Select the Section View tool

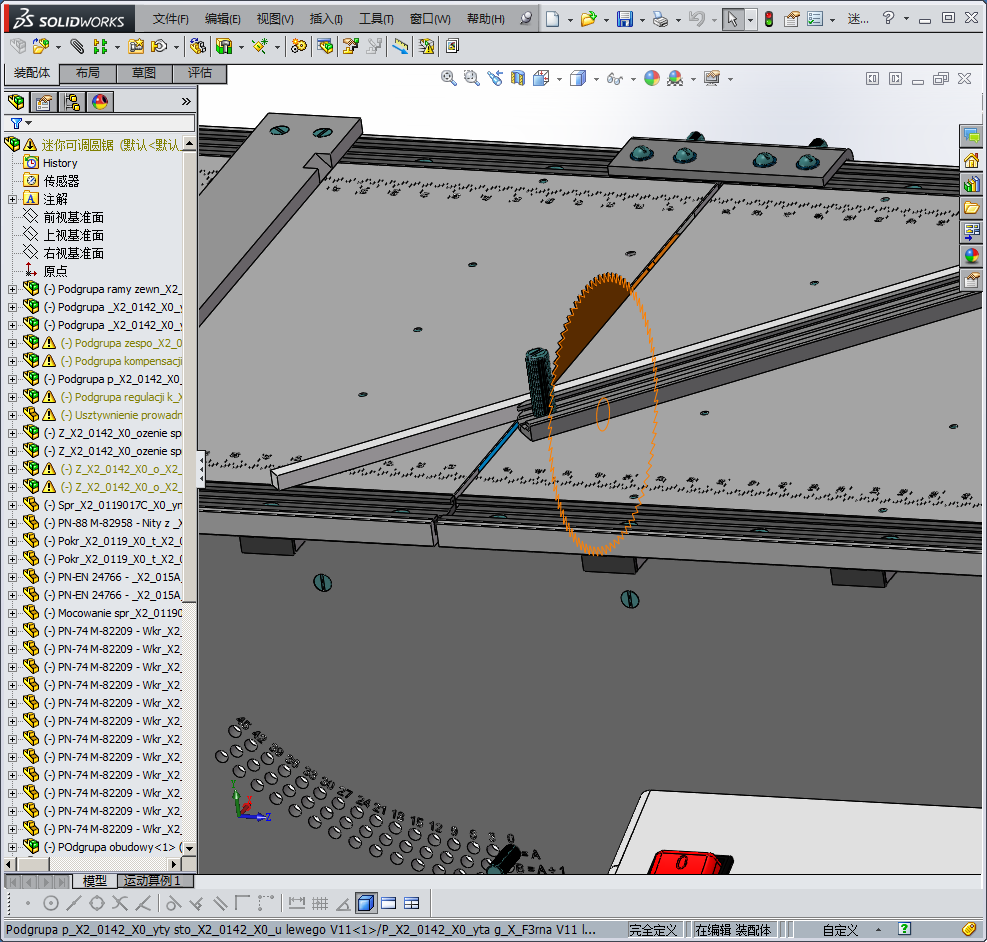pos(517,78)
